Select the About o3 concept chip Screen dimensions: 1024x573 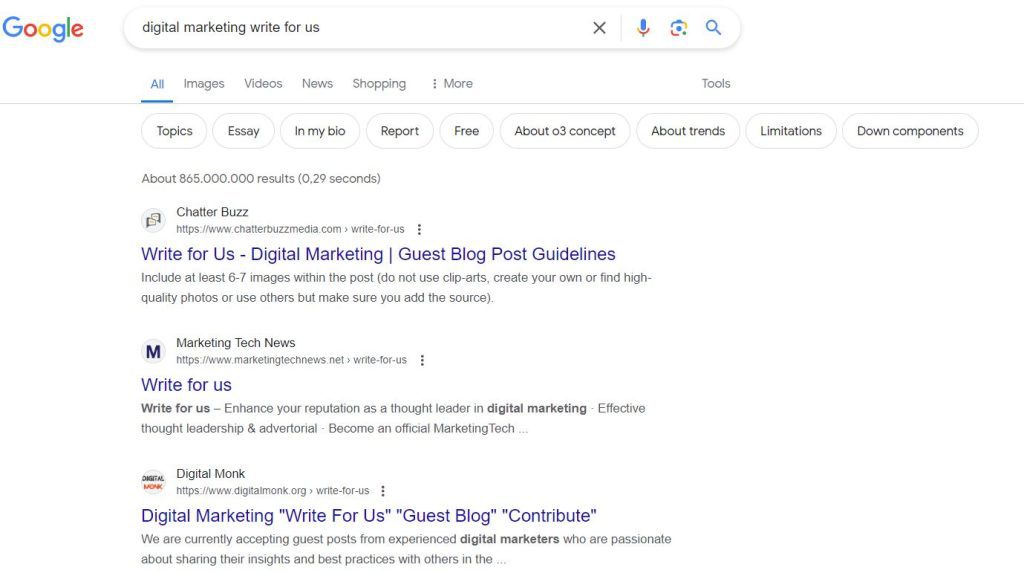pyautogui.click(x=565, y=131)
